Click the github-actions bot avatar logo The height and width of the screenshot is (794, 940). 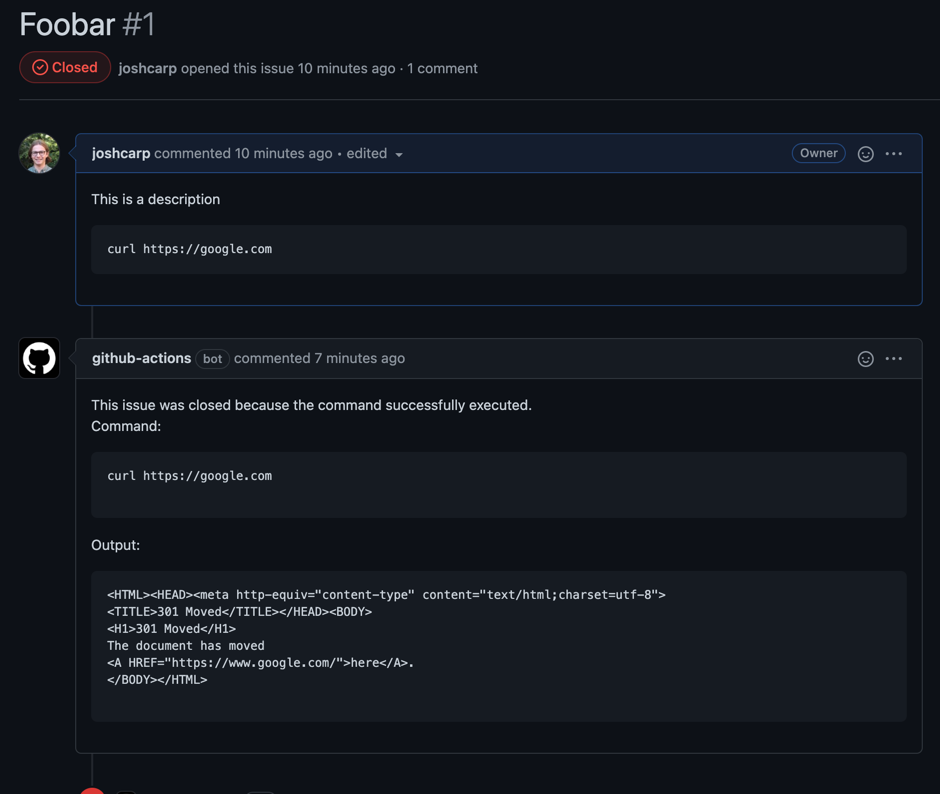(39, 358)
